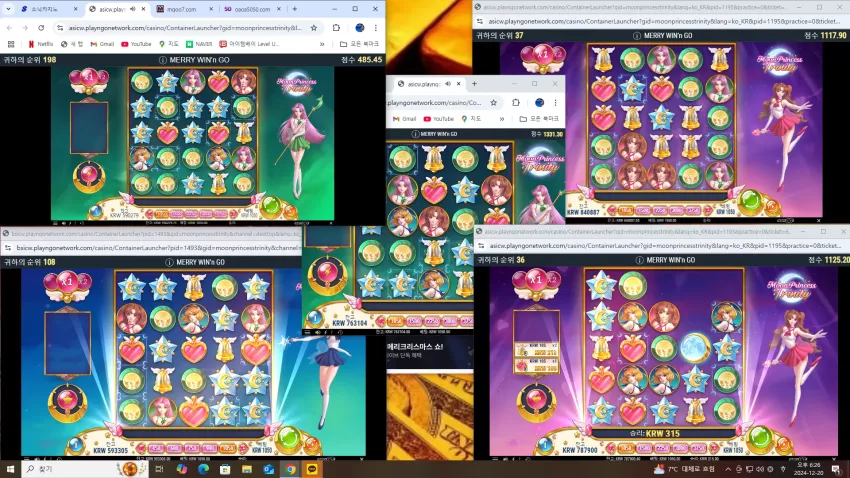The image size is (850, 478).
Task: Open the Netflix bookmark
Action: tap(41, 44)
